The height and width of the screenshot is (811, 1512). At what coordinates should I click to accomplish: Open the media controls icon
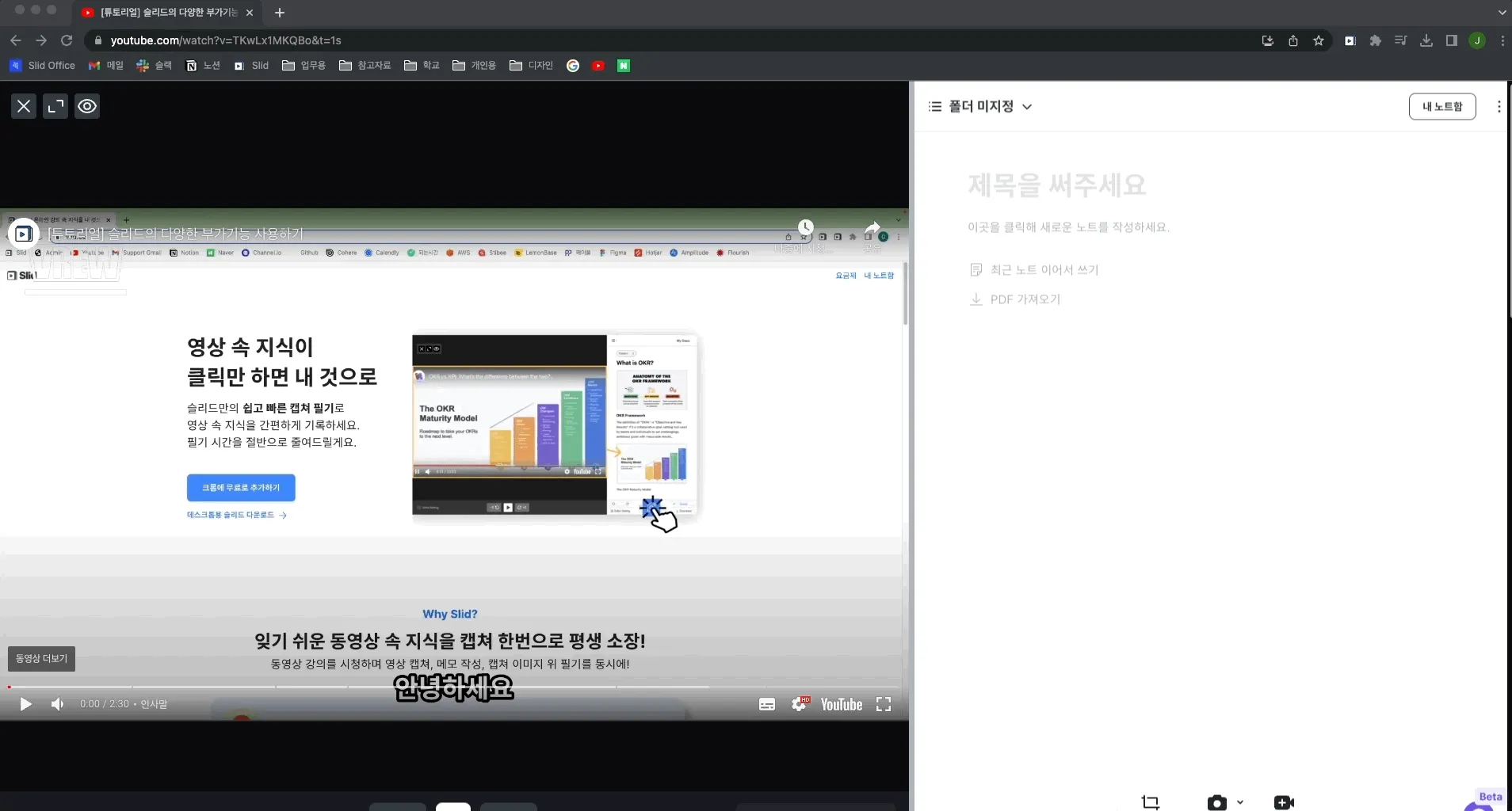click(x=1401, y=40)
